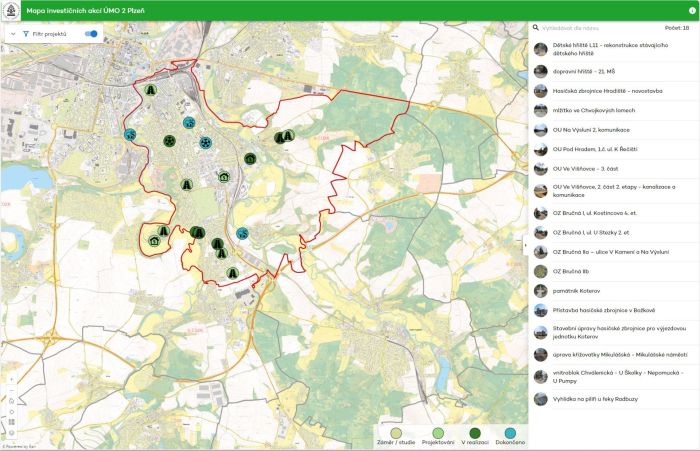Click the home default extent button
This screenshot has width=700, height=451.
tap(11, 402)
